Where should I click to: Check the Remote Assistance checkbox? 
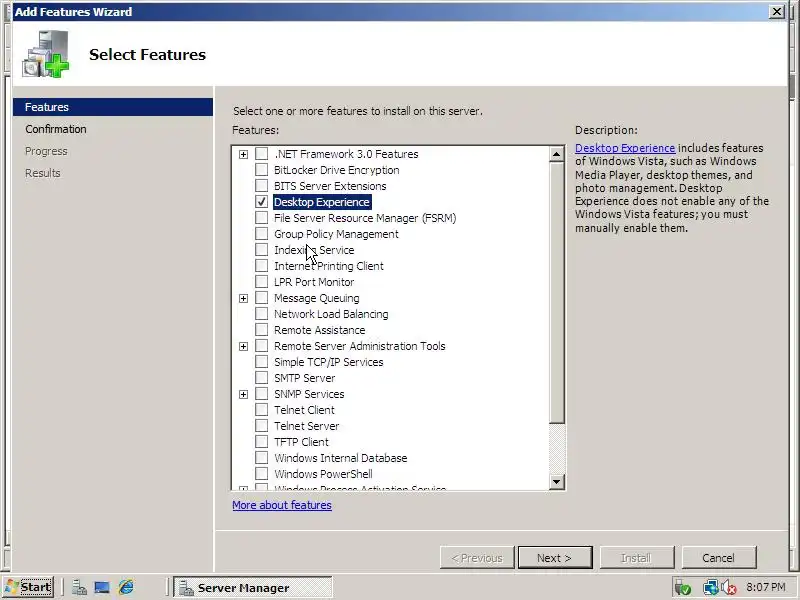[261, 330]
